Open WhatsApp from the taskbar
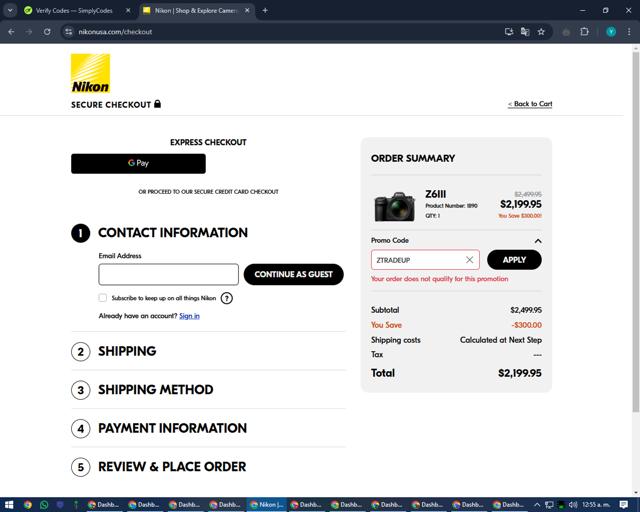The height and width of the screenshot is (512, 640). (44, 505)
